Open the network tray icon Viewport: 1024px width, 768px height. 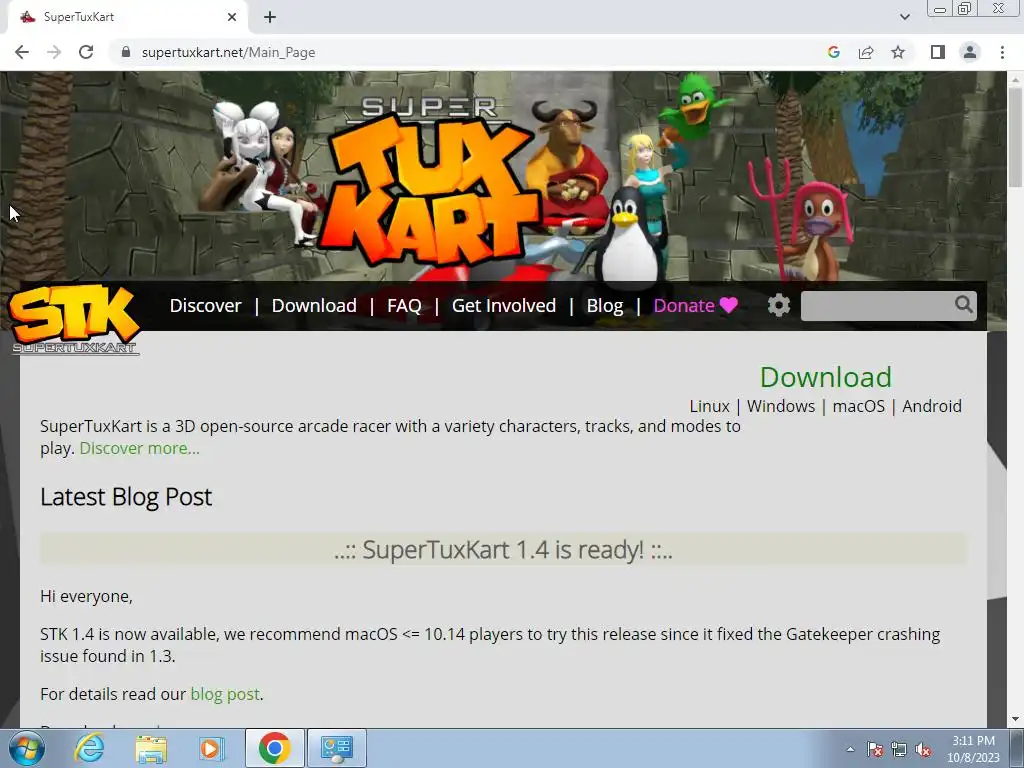pos(899,749)
